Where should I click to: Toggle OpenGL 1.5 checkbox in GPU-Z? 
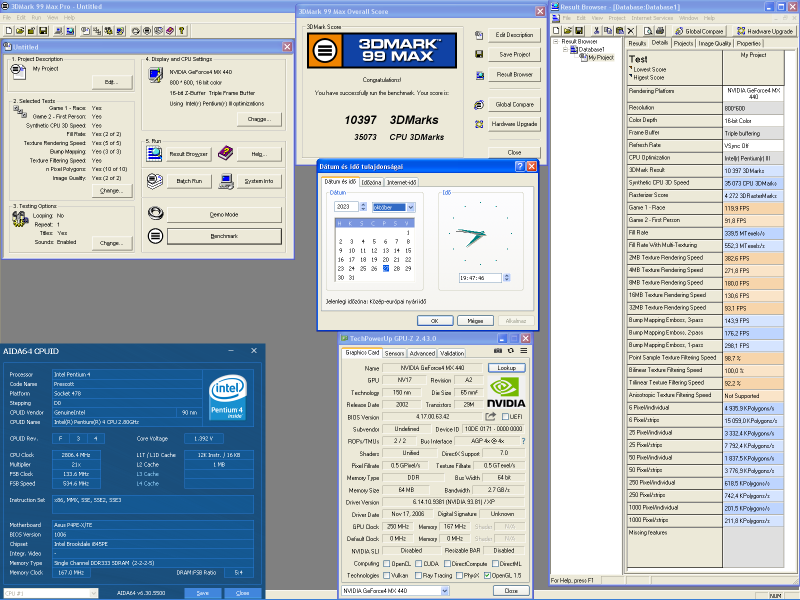(487, 576)
